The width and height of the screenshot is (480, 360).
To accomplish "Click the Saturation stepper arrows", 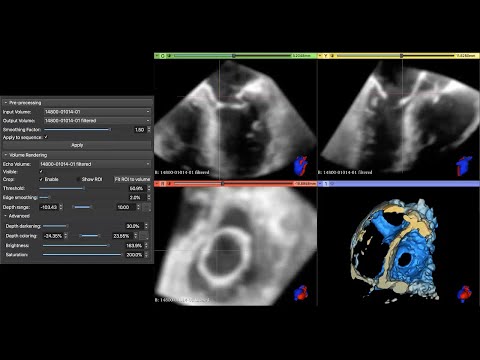I will pos(146,255).
